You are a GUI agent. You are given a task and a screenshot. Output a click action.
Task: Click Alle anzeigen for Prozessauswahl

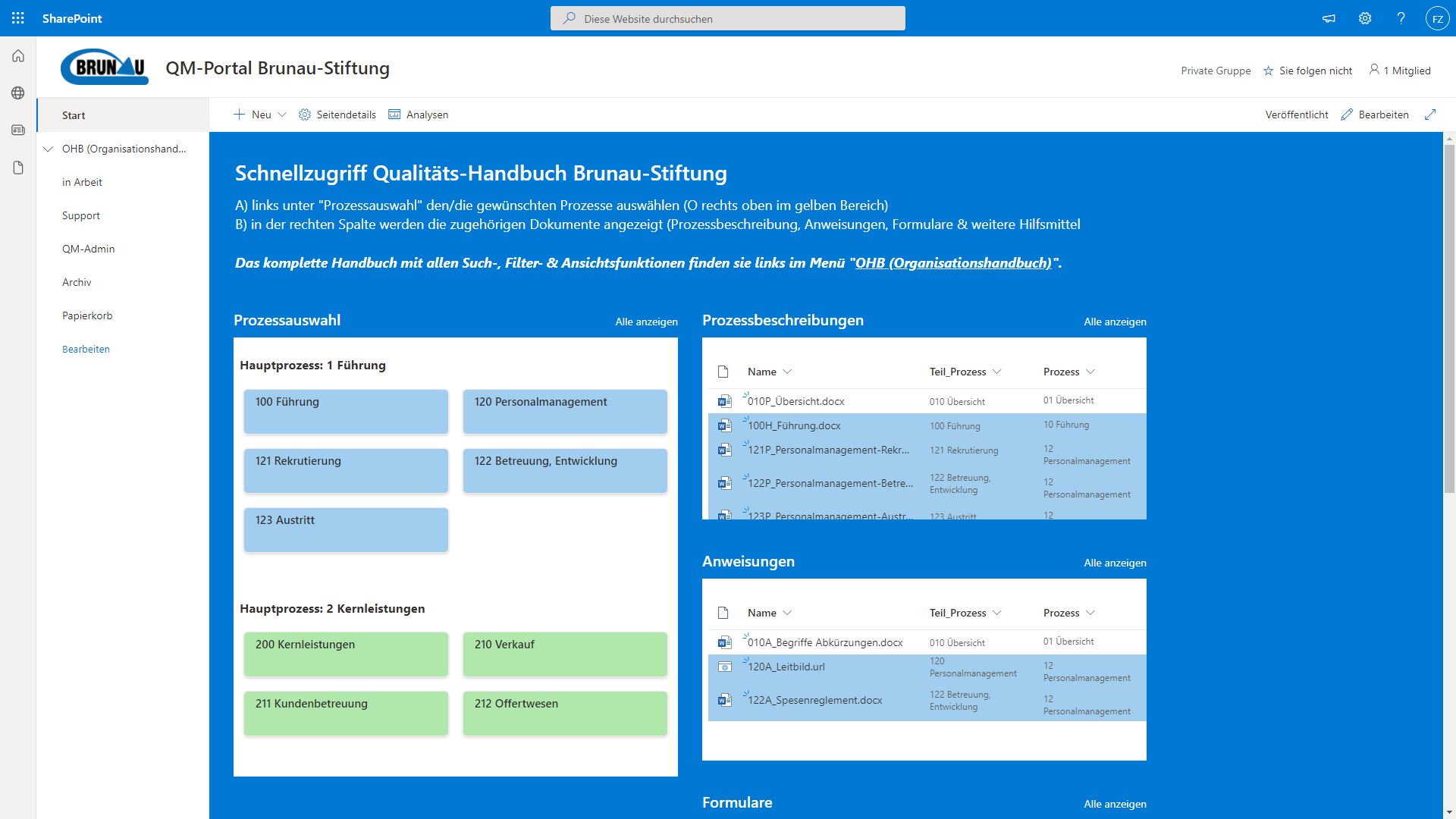(646, 322)
